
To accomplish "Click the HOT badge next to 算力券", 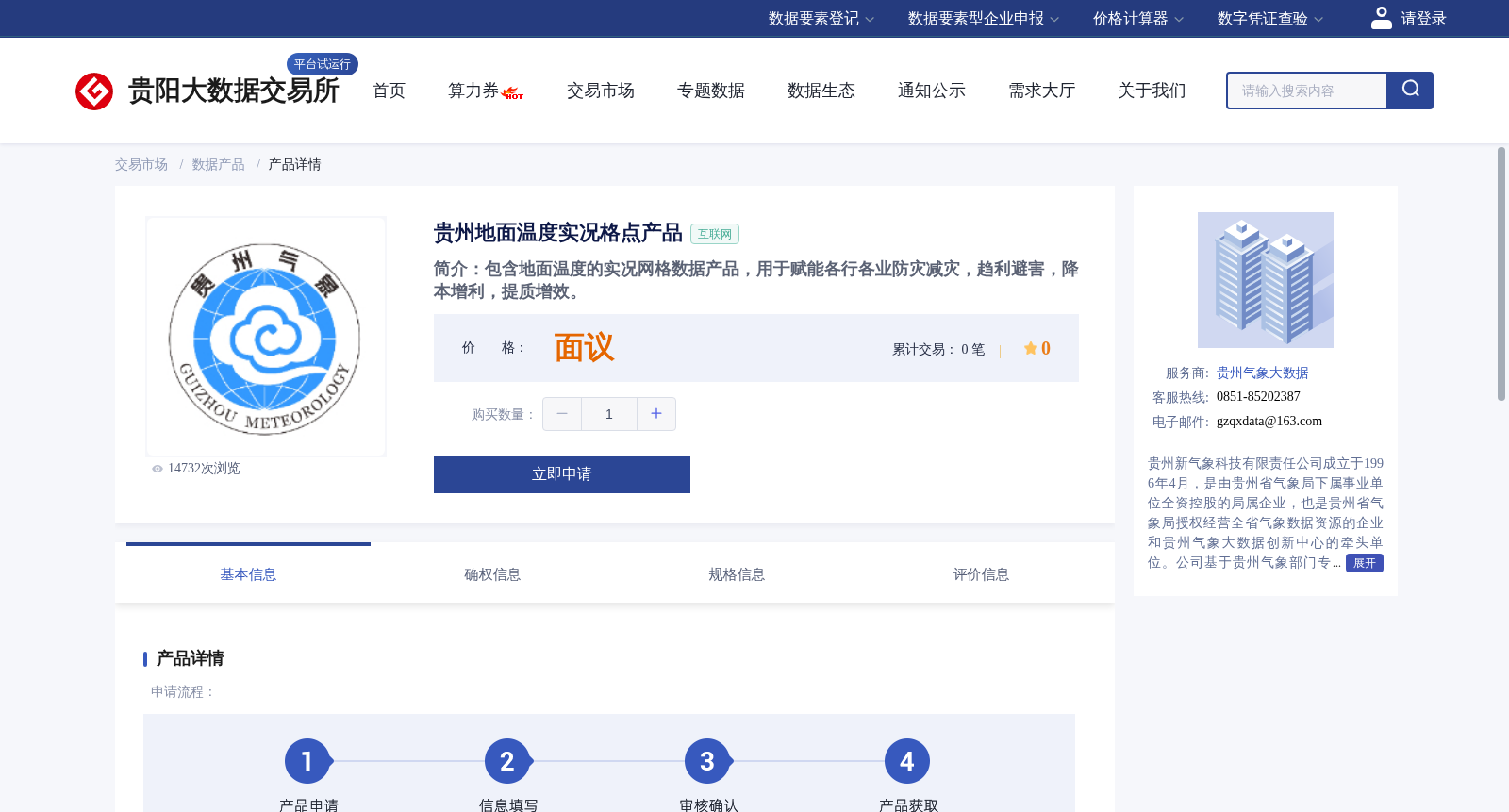I will click(513, 93).
